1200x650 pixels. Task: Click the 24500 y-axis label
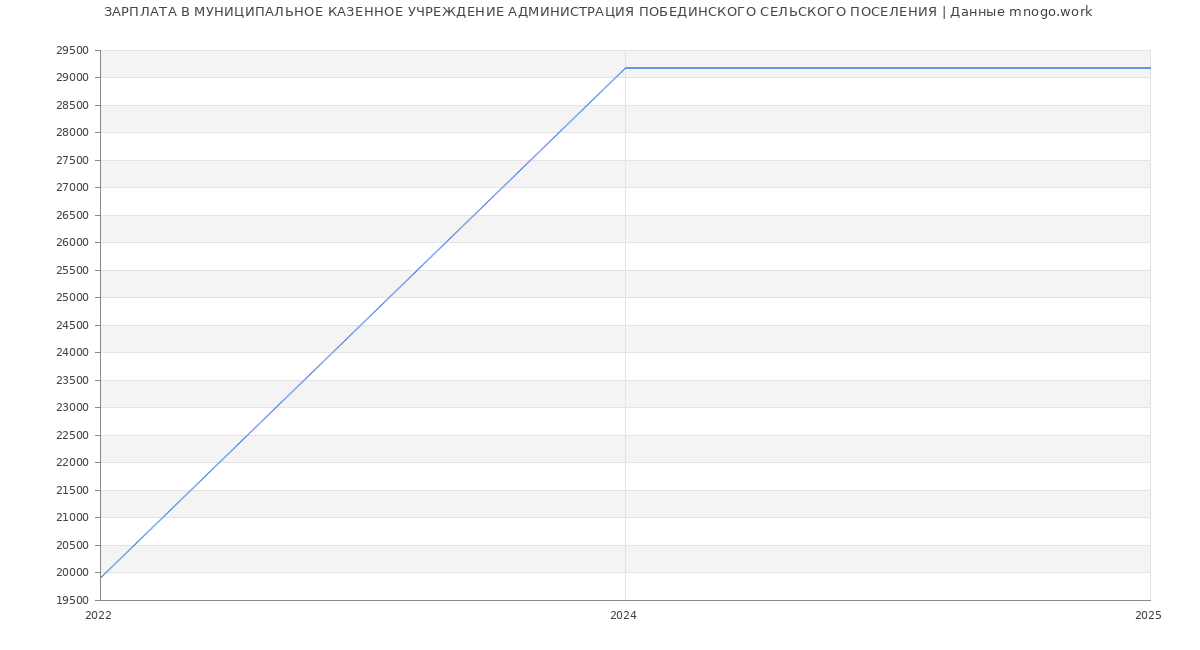coord(72,325)
